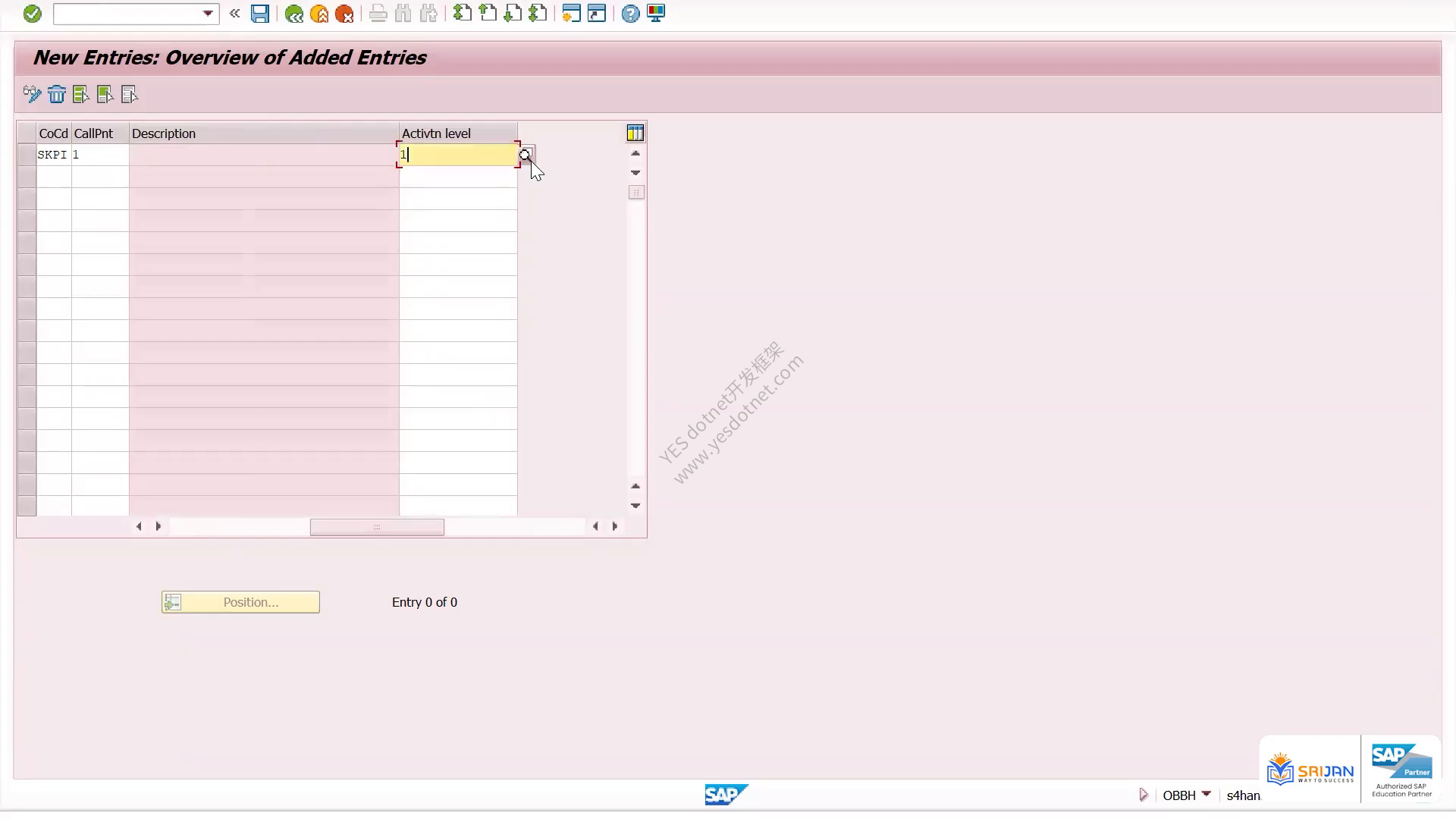Select the first row using its row selector
Viewport: 1456px width, 819px height.
(x=27, y=155)
